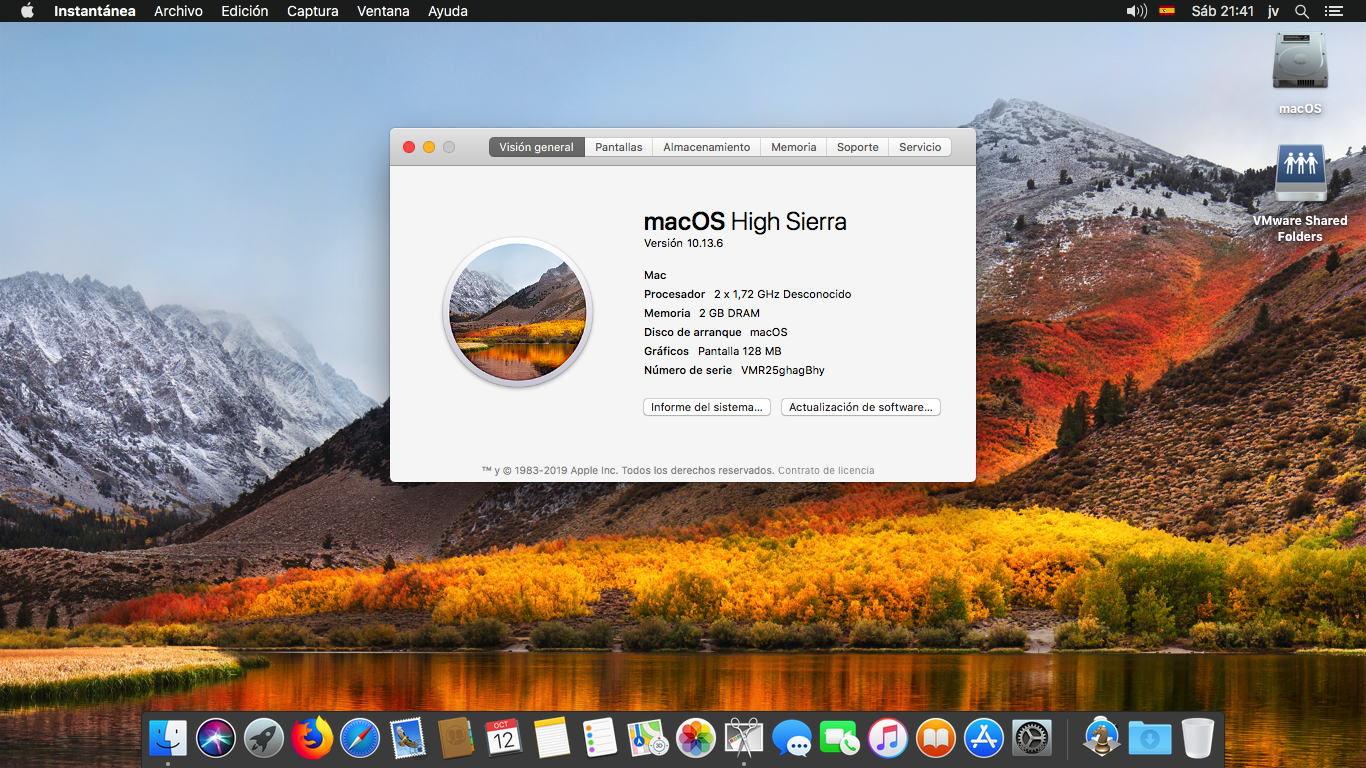
Task: Open Mail stamp icon in Dock
Action: click(408, 739)
